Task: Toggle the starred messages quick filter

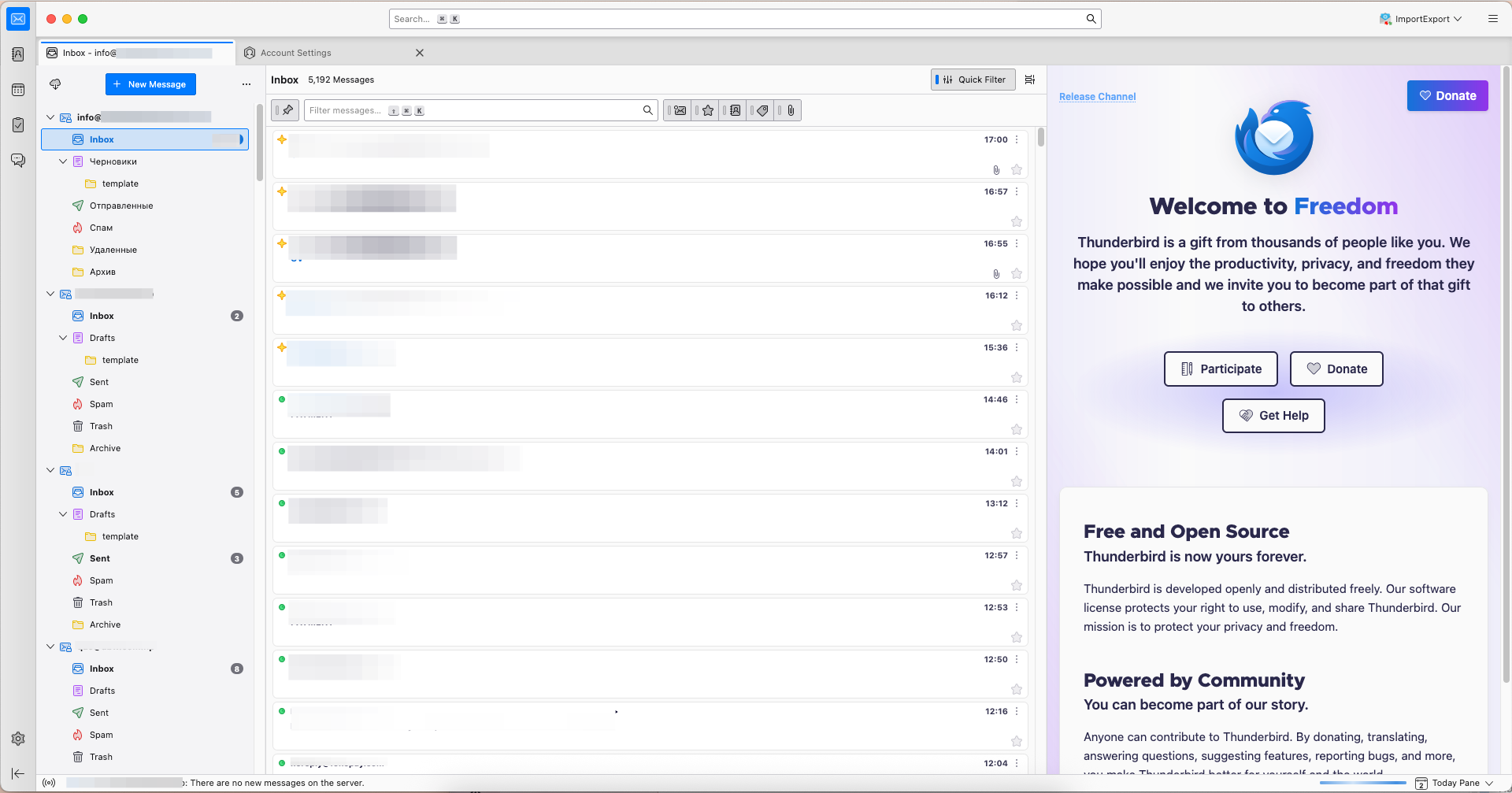Action: click(x=707, y=110)
